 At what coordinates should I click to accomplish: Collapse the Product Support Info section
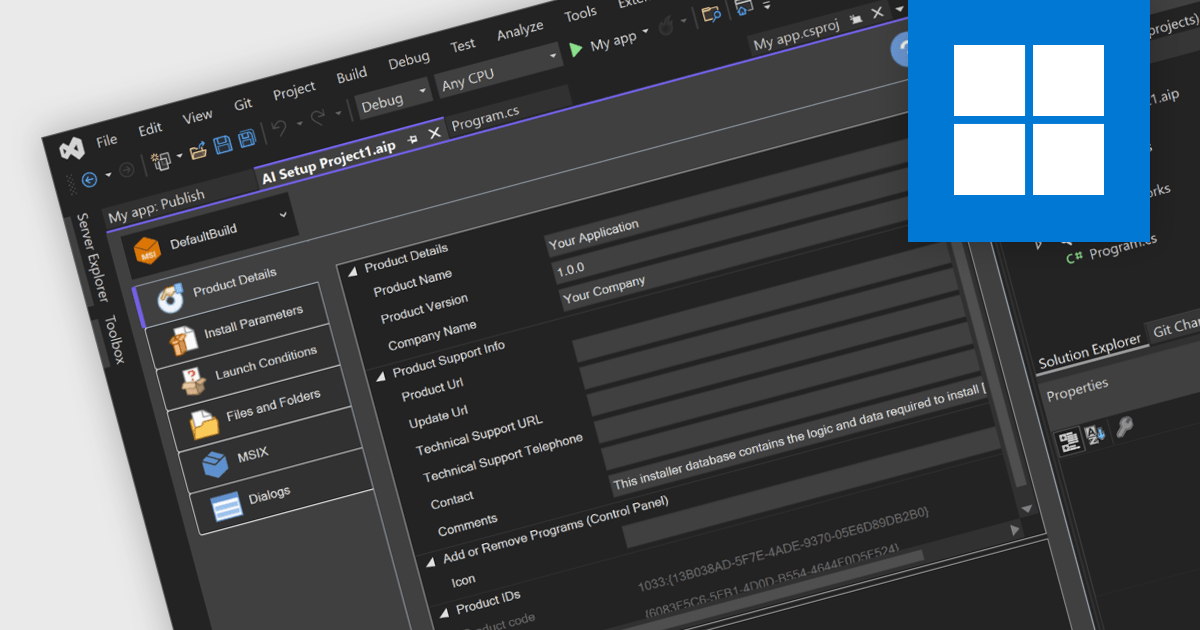pyautogui.click(x=381, y=375)
